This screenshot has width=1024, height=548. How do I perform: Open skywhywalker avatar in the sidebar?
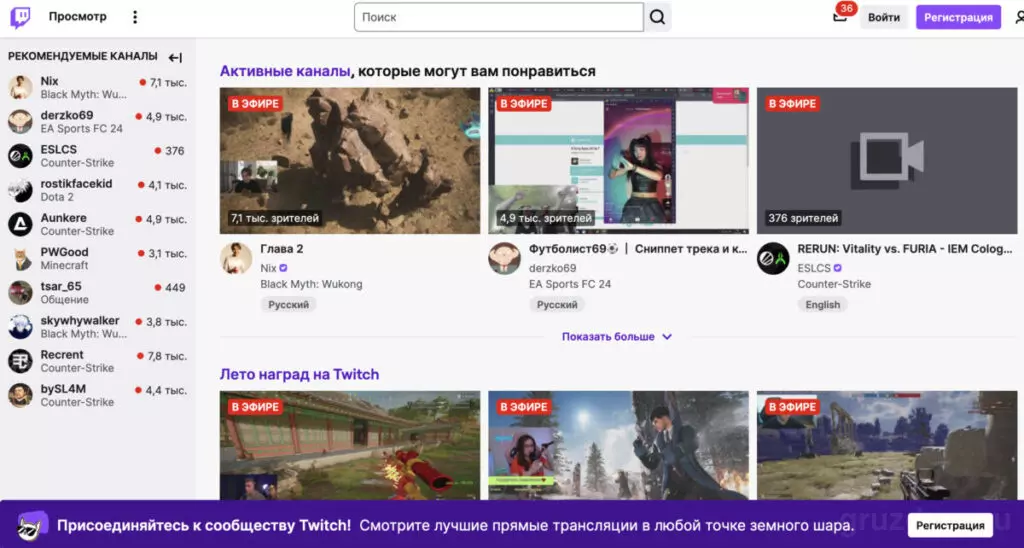20,327
